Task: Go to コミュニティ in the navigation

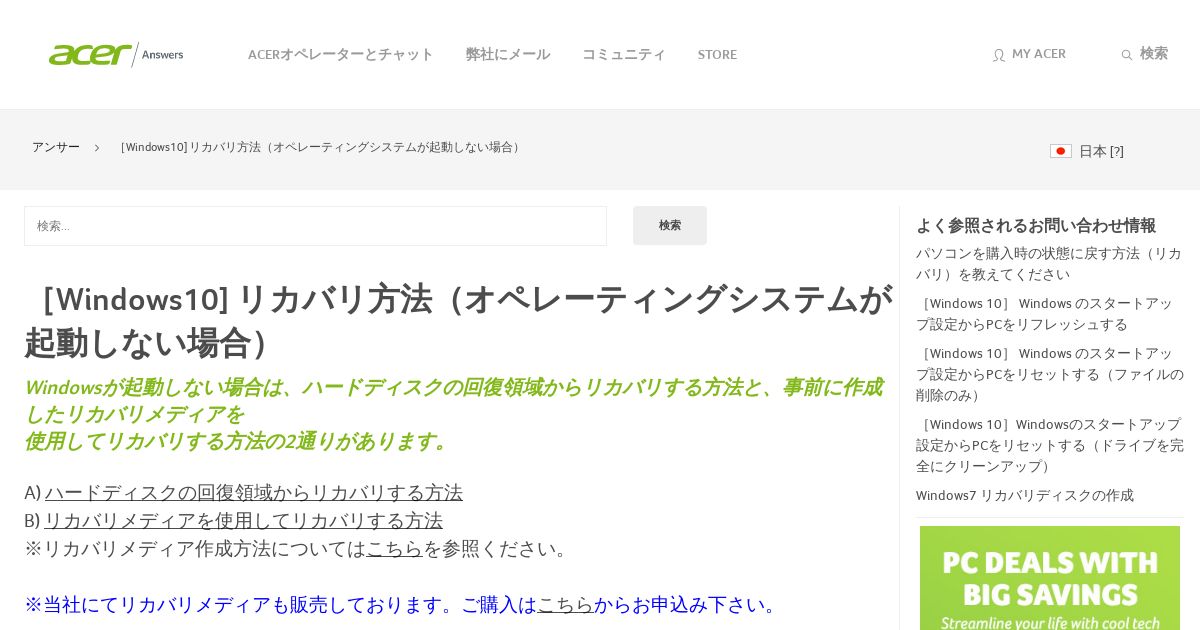Action: 624,54
